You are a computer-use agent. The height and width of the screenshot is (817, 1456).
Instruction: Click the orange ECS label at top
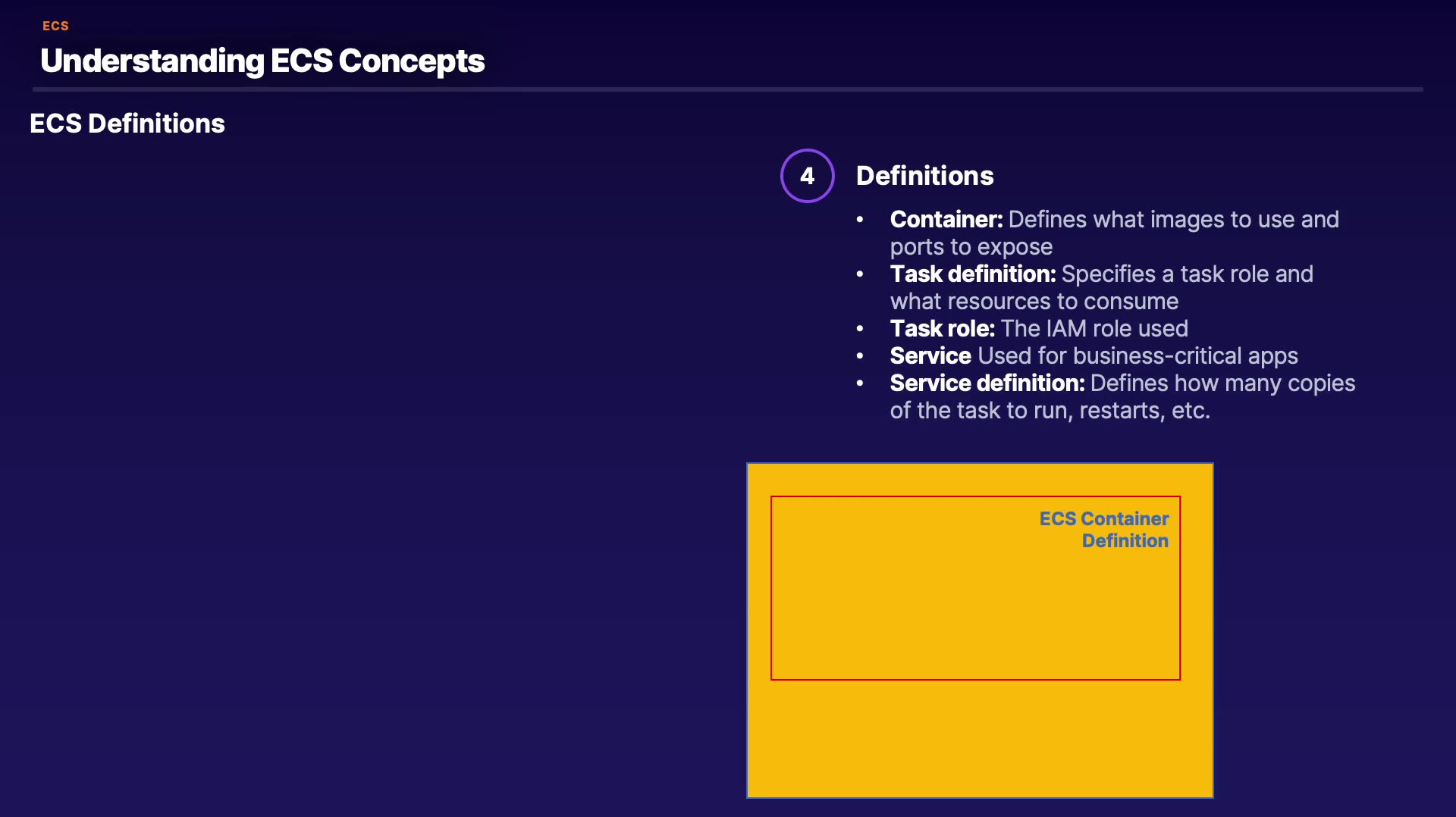55,26
